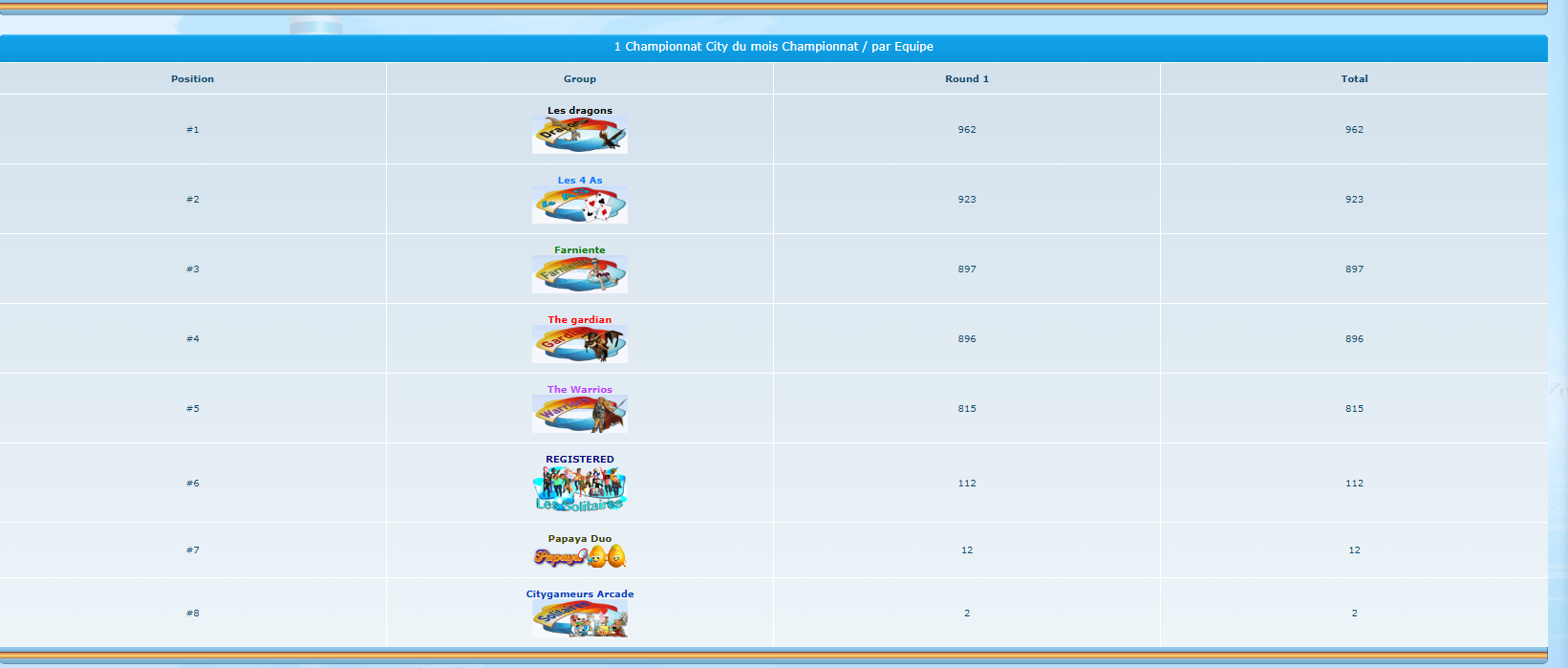Open the Les Solitaires group image
Screen dimensions: 1568x668
pos(579,490)
